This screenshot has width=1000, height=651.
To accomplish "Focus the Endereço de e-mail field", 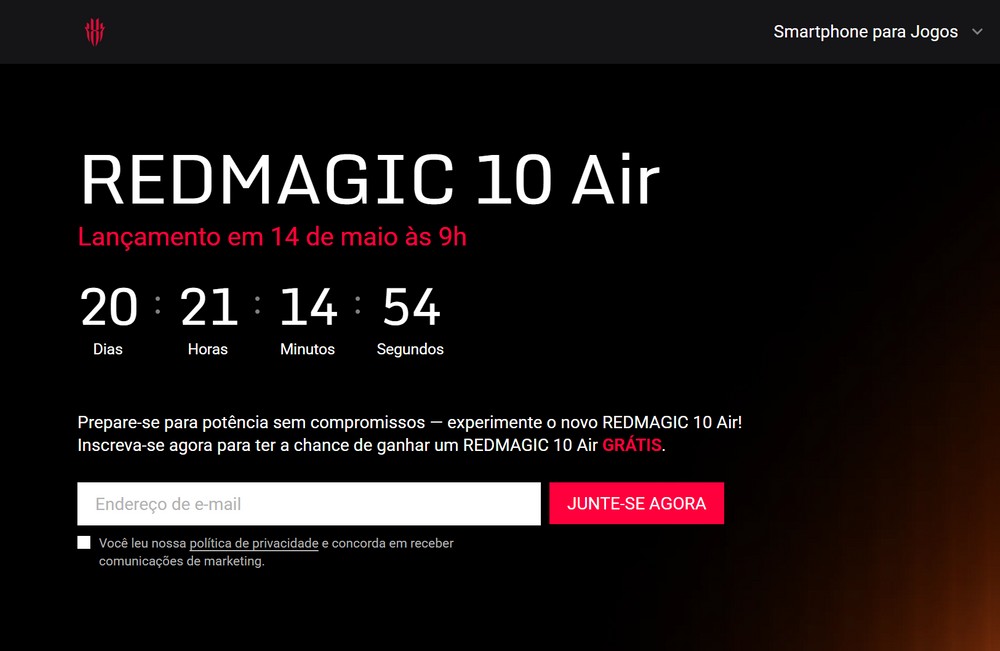I will [309, 504].
